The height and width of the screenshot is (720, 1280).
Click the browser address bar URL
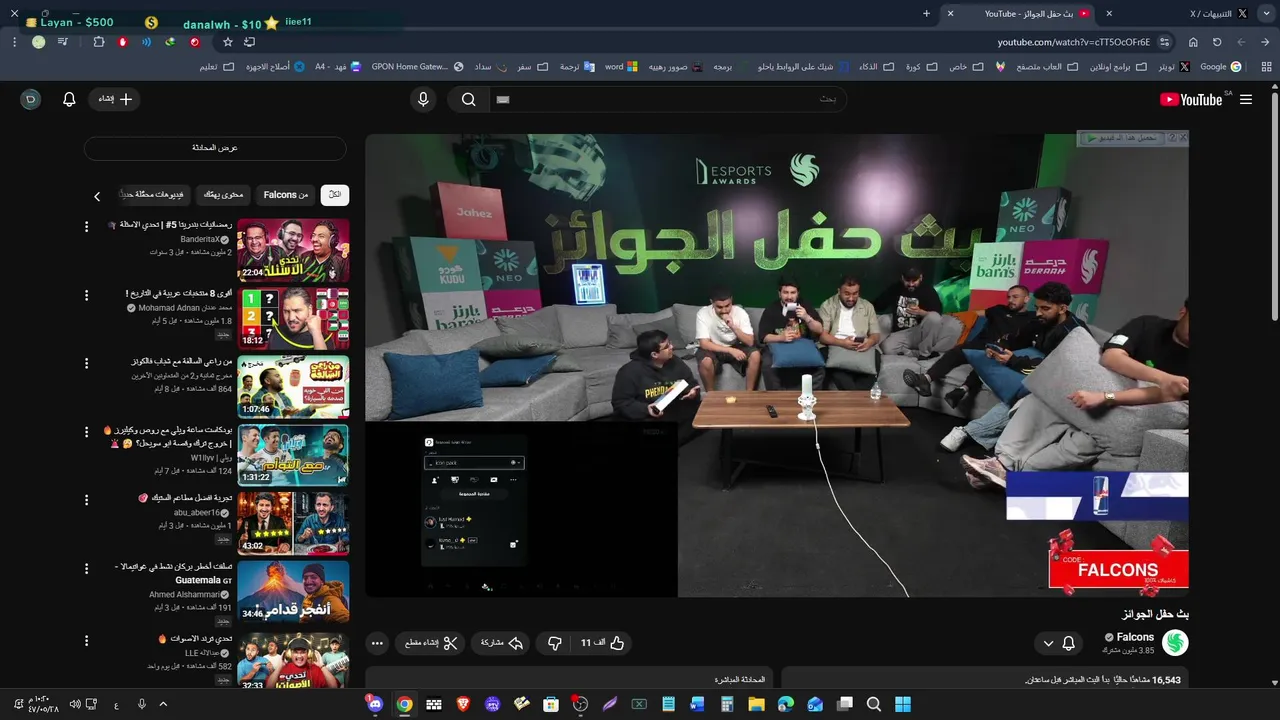(1073, 42)
